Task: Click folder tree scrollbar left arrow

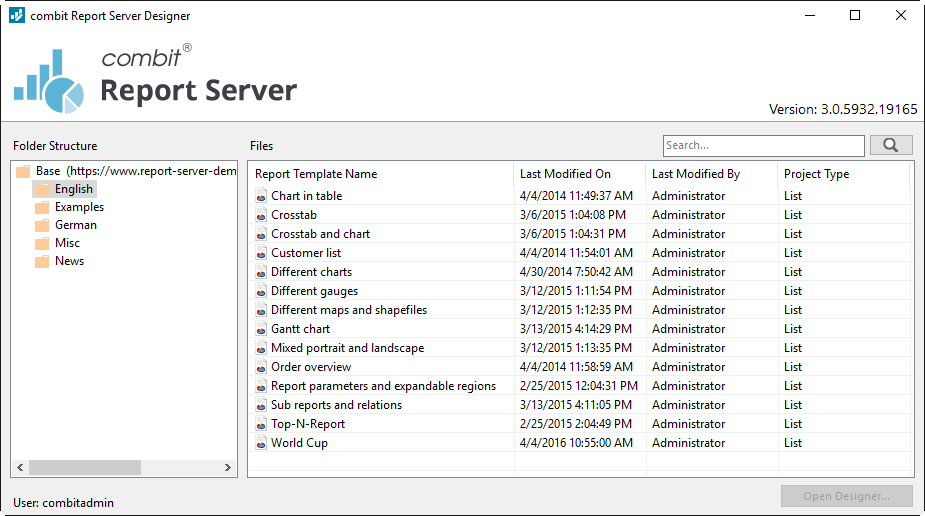Action: [x=20, y=468]
